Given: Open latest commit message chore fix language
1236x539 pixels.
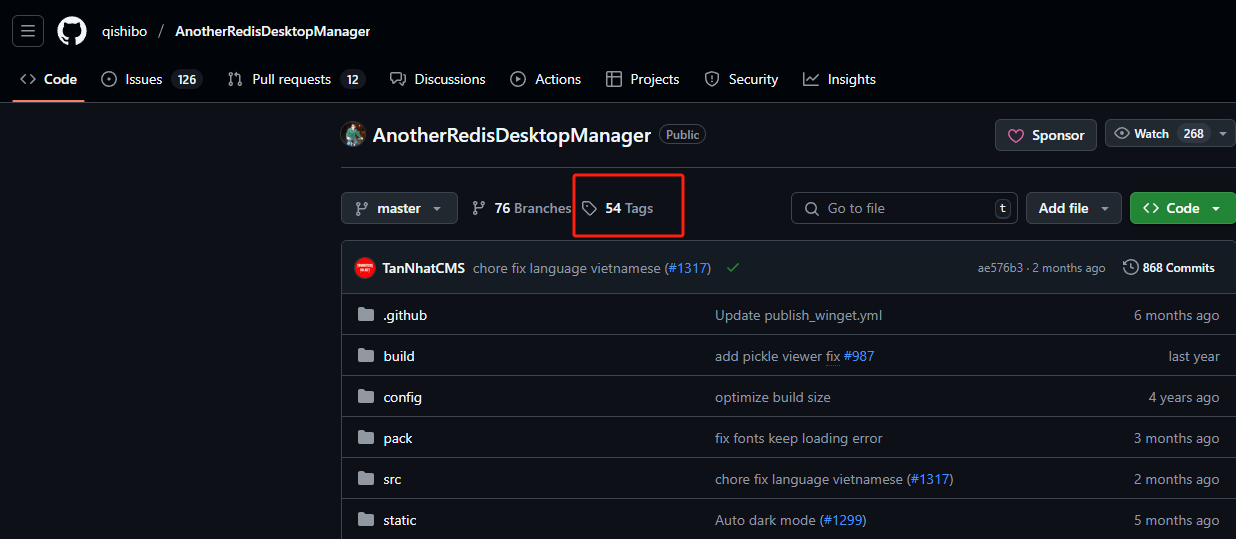Looking at the screenshot, I should (566, 268).
